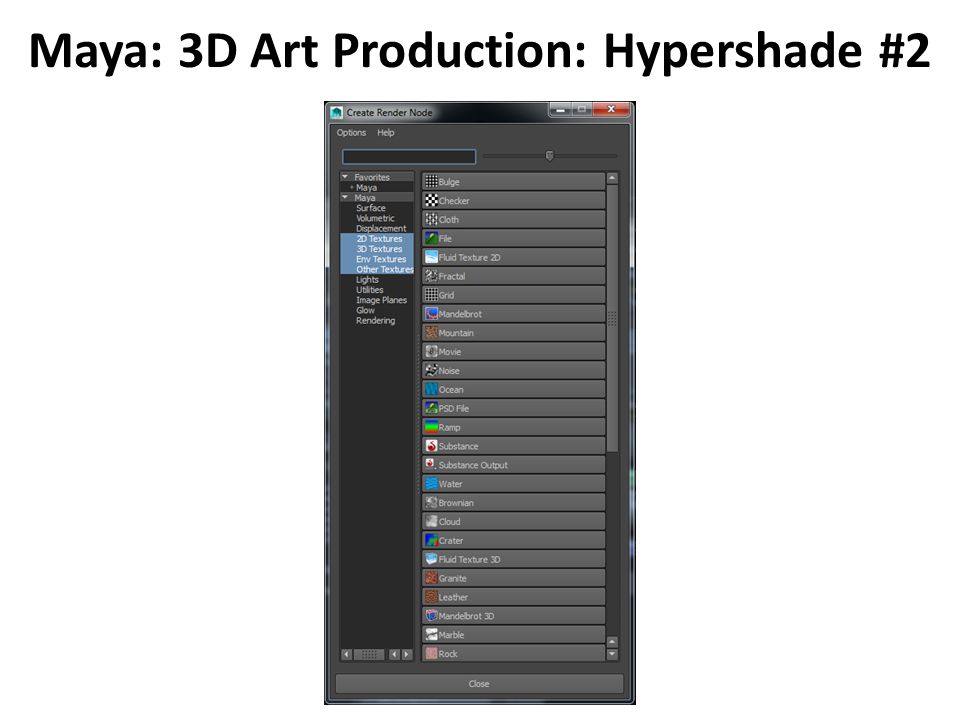Create a Substance node

click(x=513, y=446)
